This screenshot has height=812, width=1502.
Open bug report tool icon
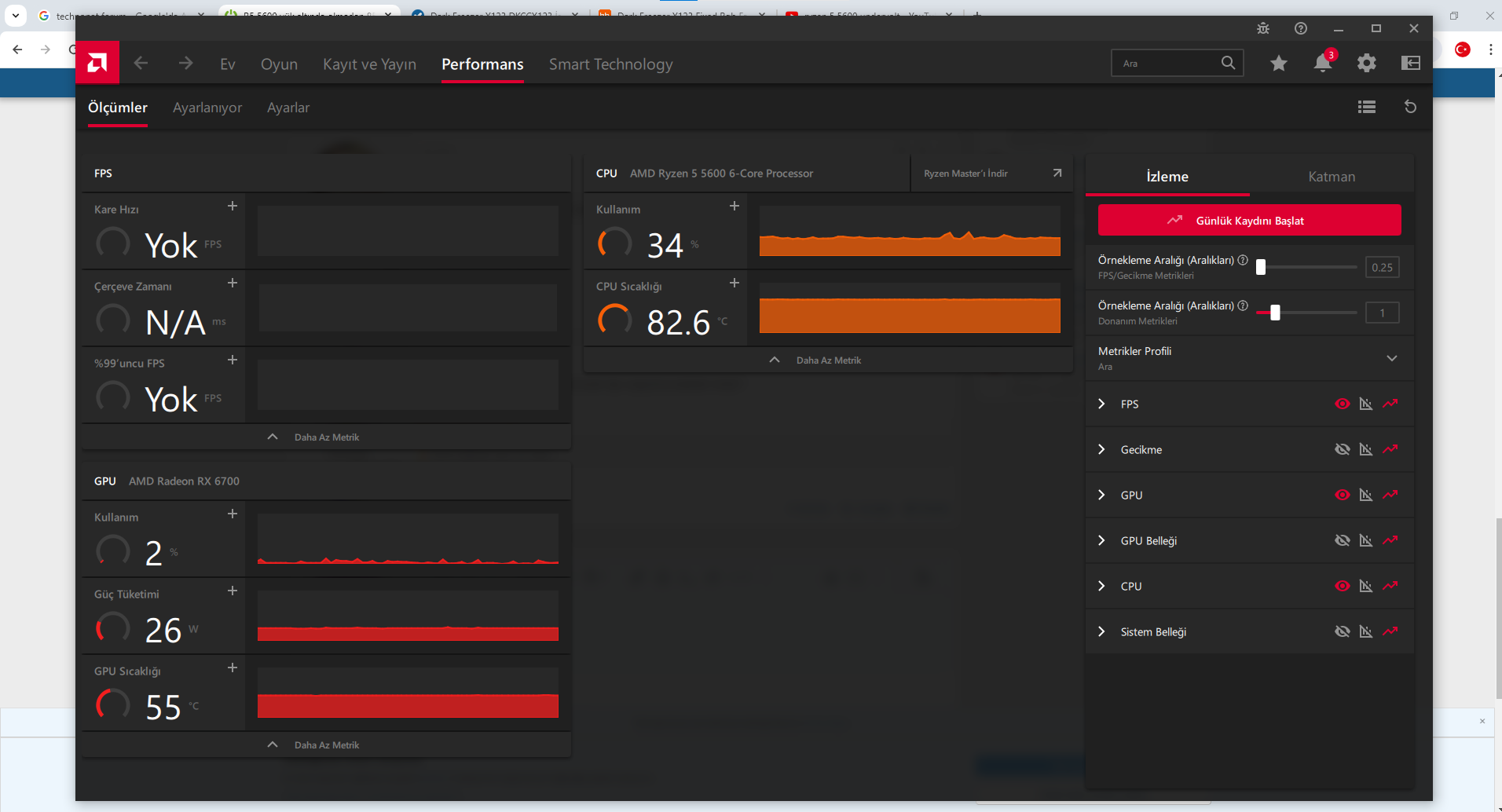coord(1263,28)
